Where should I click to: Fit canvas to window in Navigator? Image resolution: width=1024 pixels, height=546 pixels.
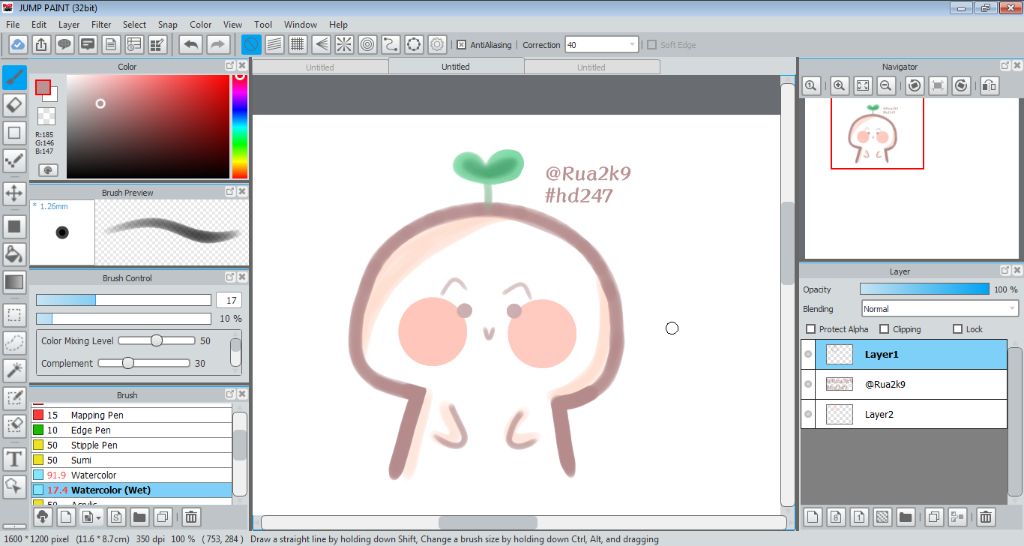[863, 86]
